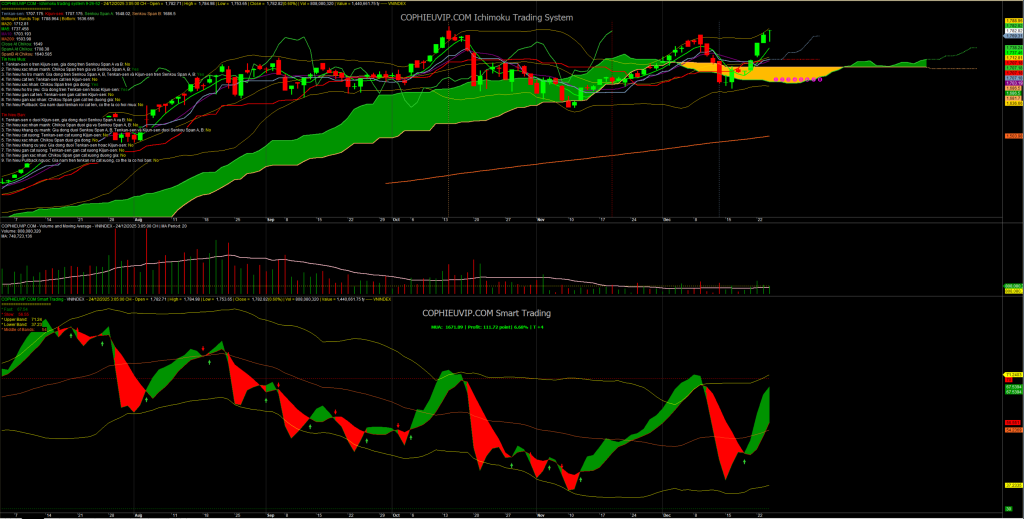Click the Sep label on date axis
Screen dimensions: 1024x519
pos(271,217)
